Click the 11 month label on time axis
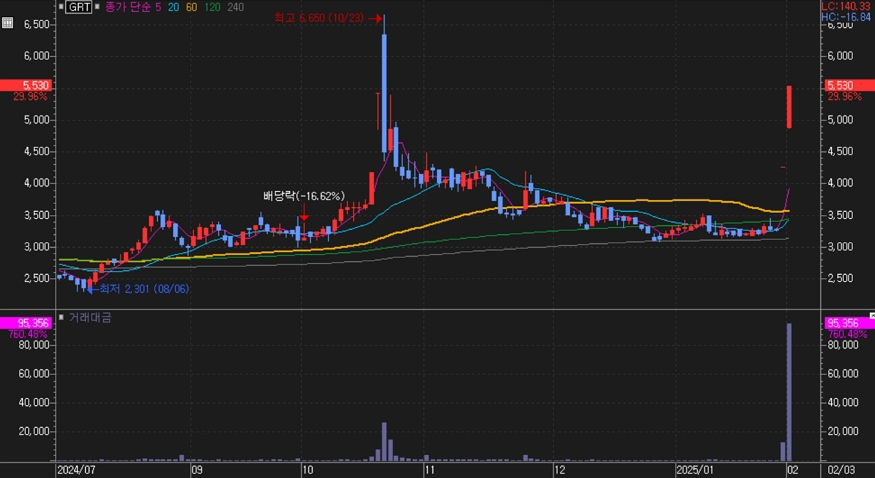Viewport: 875px width, 478px height. pyautogui.click(x=430, y=470)
